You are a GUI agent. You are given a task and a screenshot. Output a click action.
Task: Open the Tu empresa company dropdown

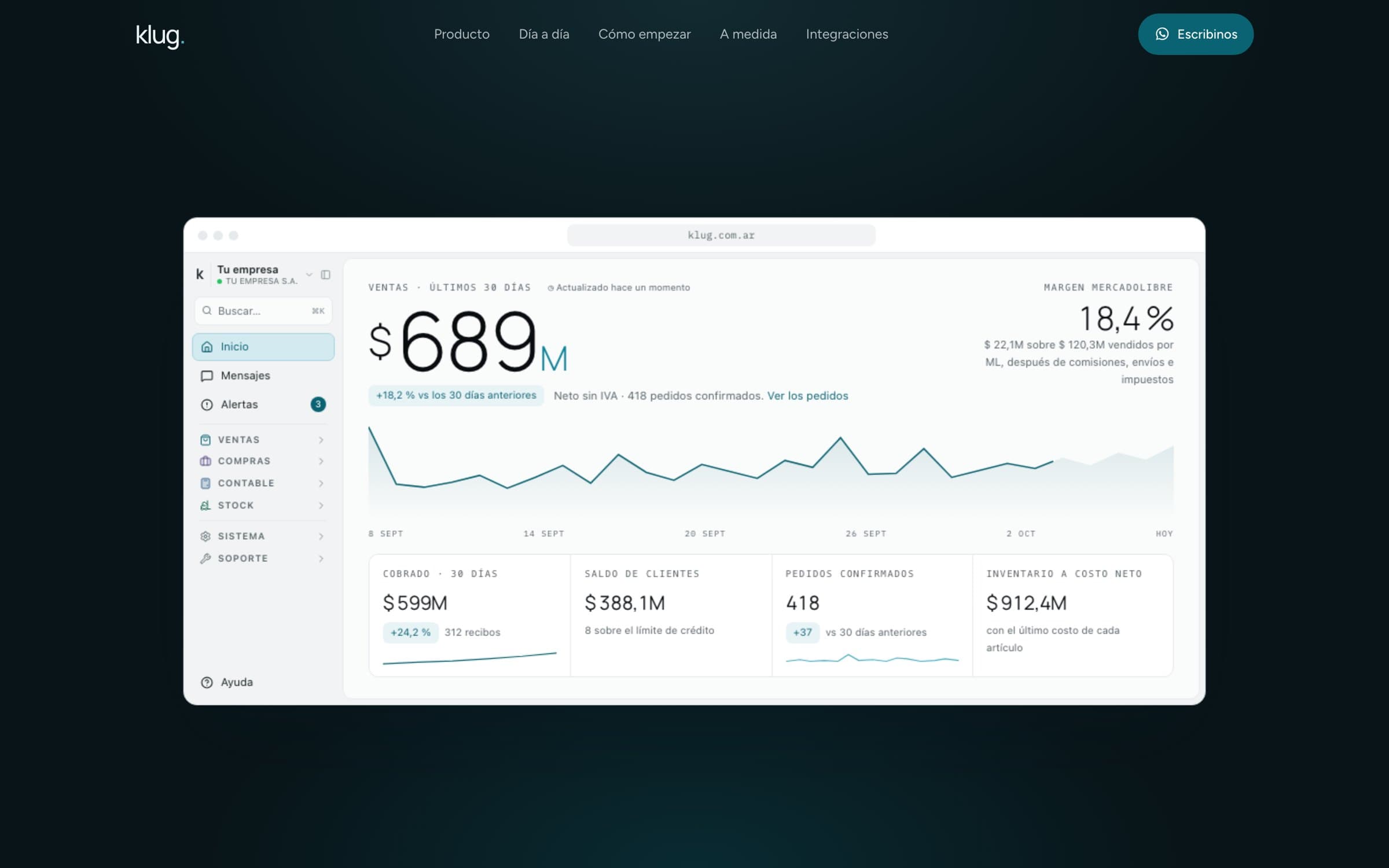point(310,274)
